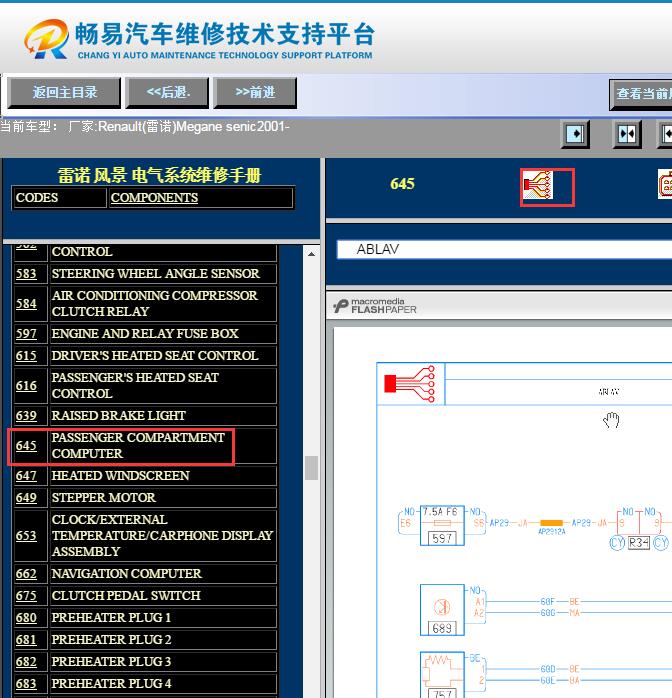Viewport: 672px width, 698px height.
Task: Click the <<后退 back button
Action: tap(167, 93)
